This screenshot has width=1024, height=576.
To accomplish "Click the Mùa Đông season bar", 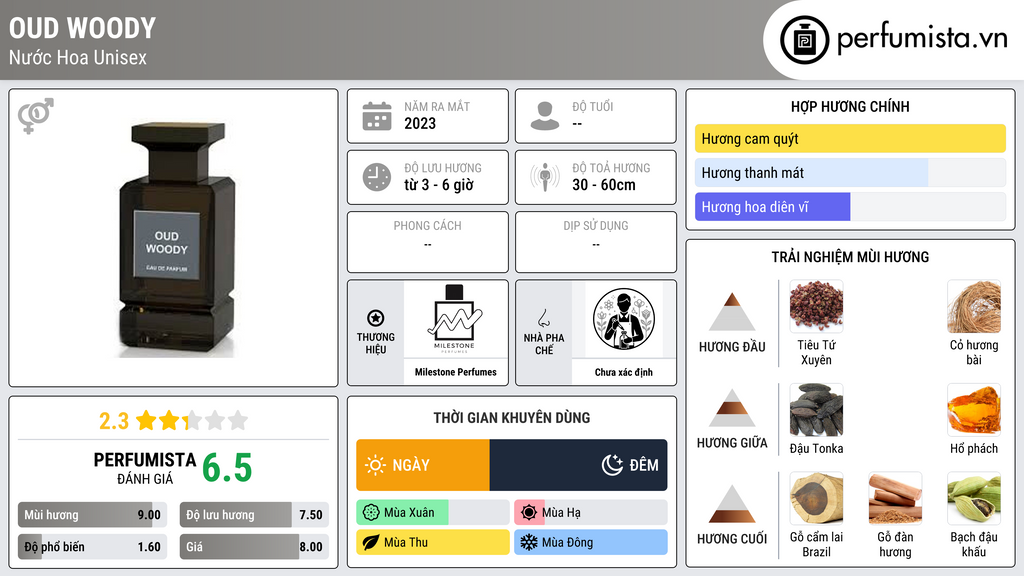I will (591, 542).
